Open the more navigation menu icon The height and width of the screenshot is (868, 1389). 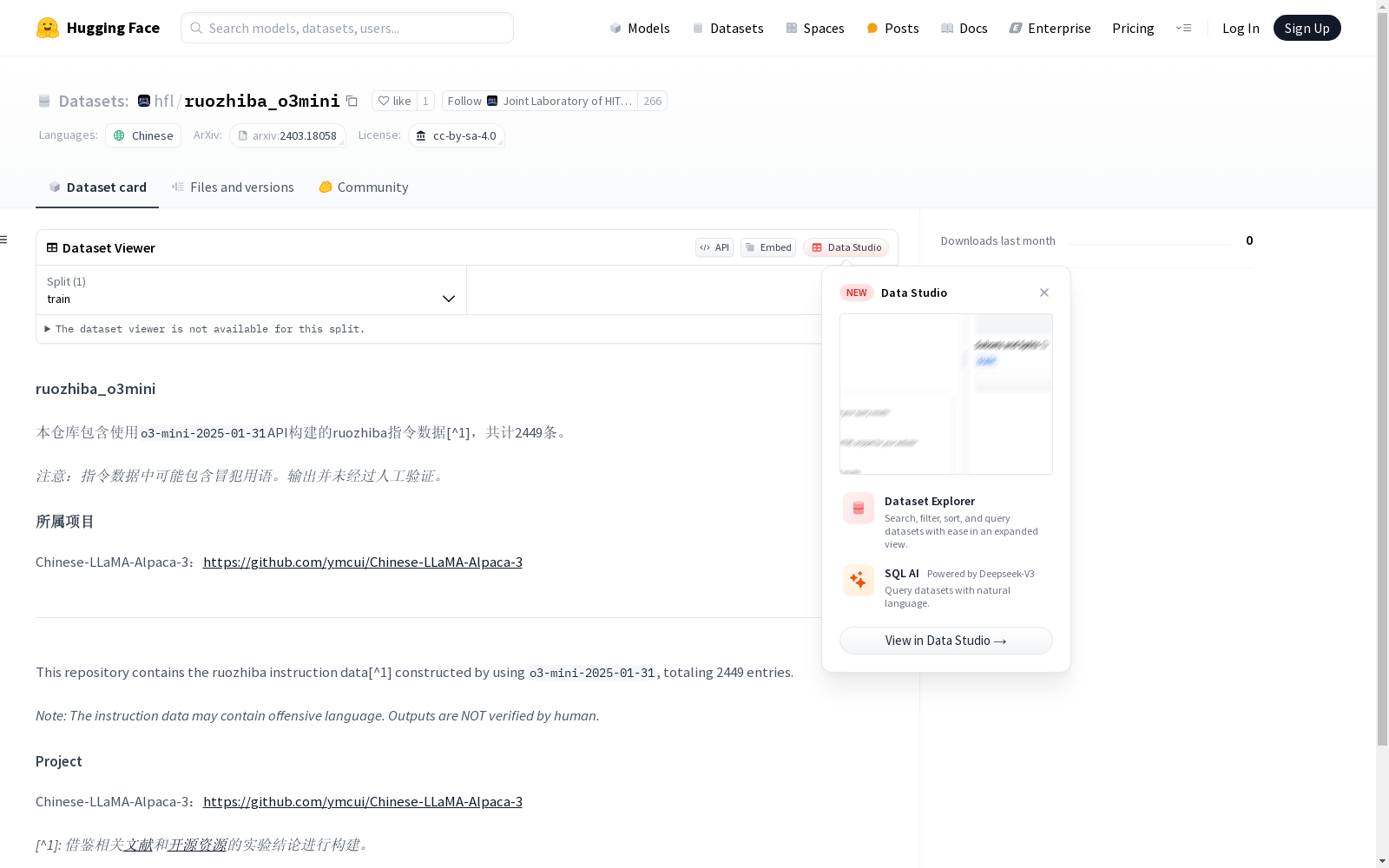[x=1183, y=28]
